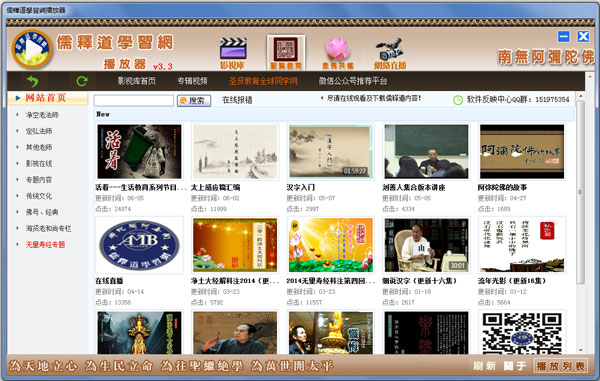Open the red 无量寿经专题 link
Image resolution: width=600 pixels, height=381 pixels.
click(46, 245)
